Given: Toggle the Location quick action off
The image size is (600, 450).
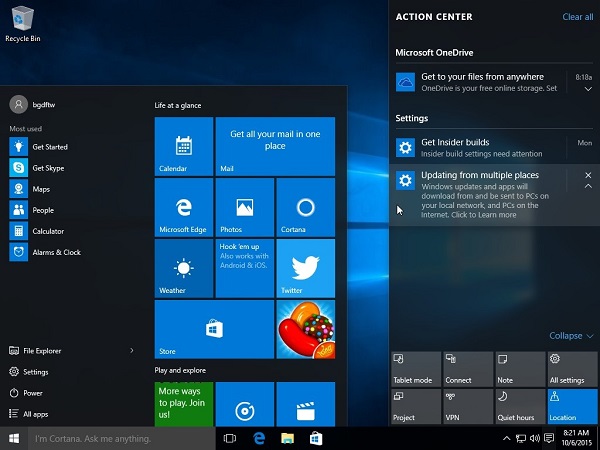Looking at the screenshot, I should tap(572, 406).
